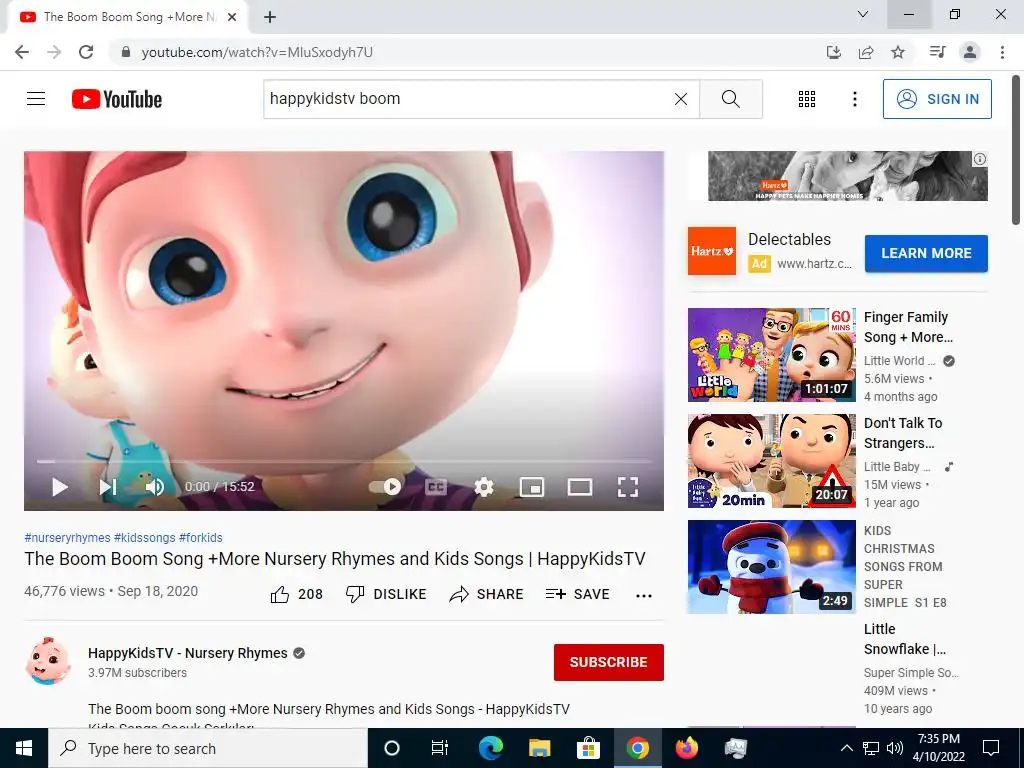This screenshot has height=768, width=1024.
Task: Select the Little Snowflake video title
Action: pyautogui.click(x=904, y=639)
